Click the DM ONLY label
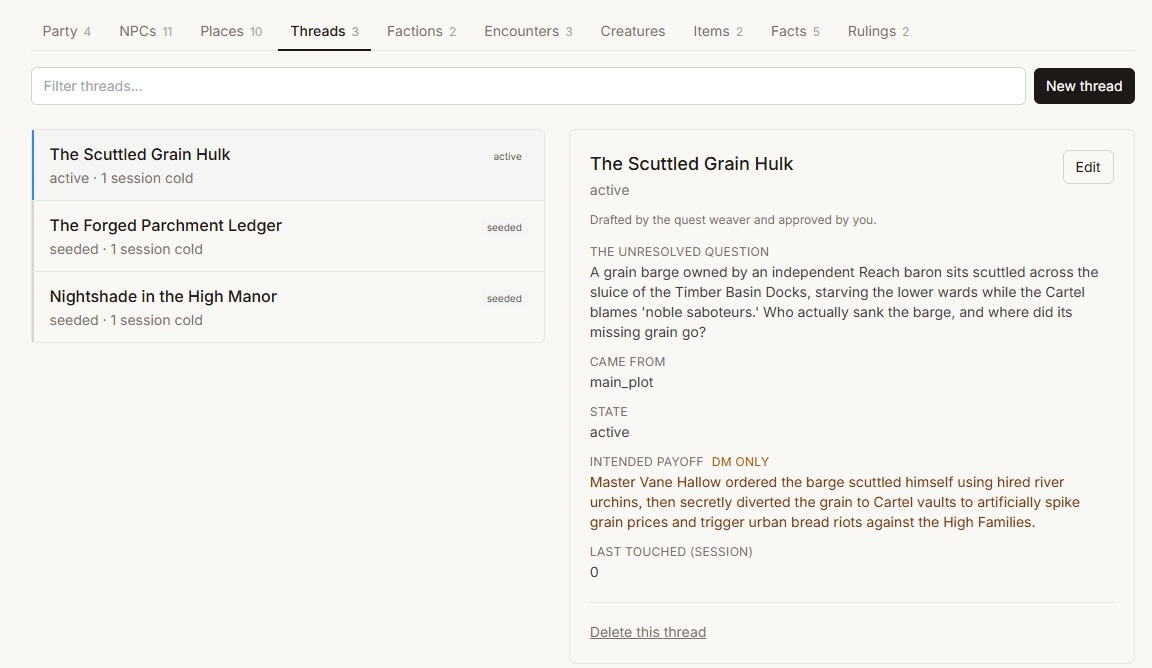Screen dimensions: 1152x668 pos(740,462)
